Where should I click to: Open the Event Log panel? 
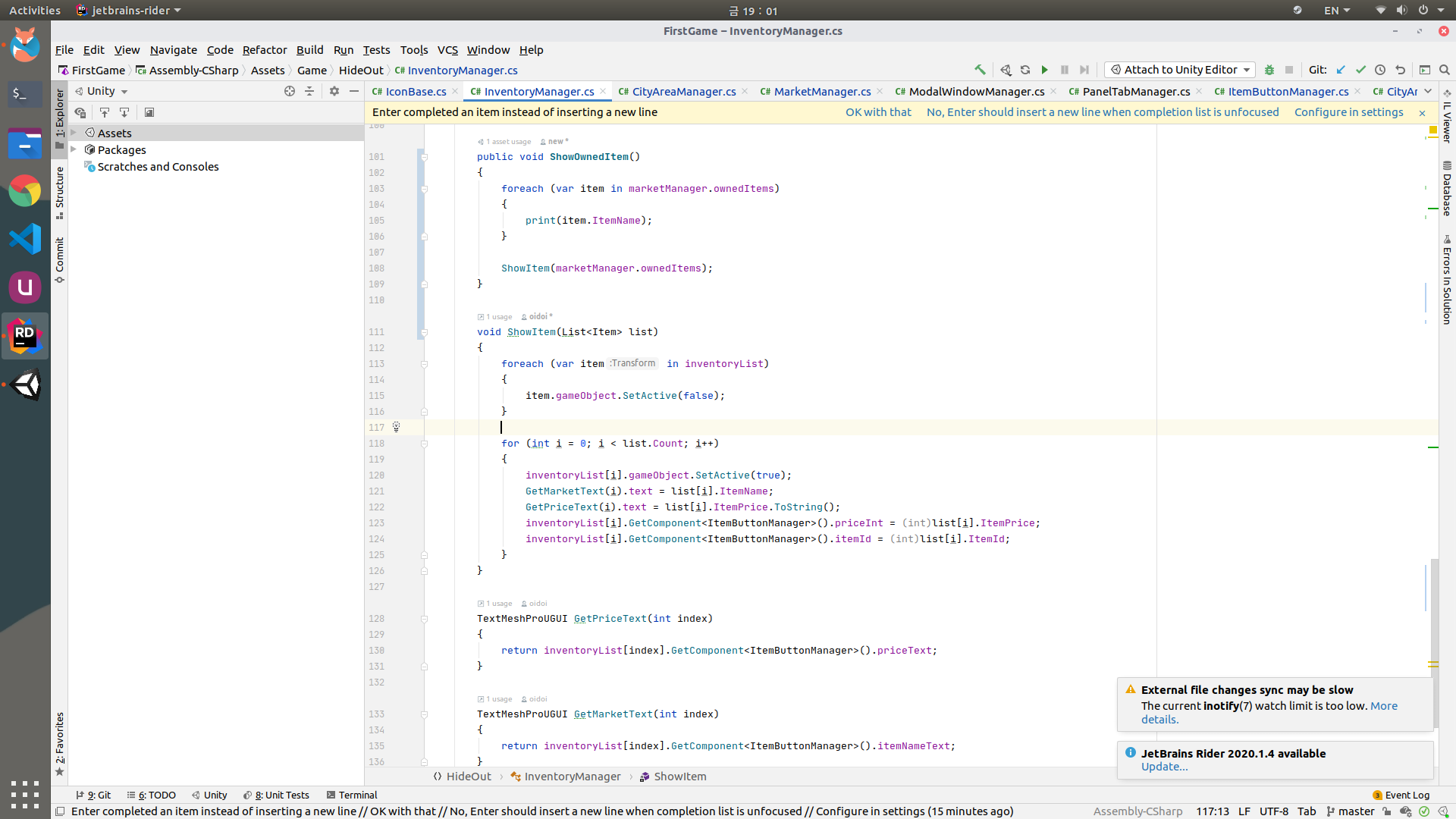coord(1401,795)
